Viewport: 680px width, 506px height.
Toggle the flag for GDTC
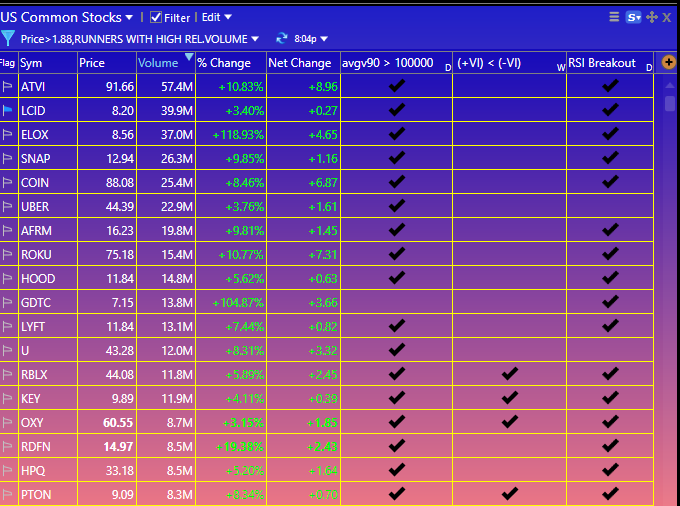tap(7, 303)
